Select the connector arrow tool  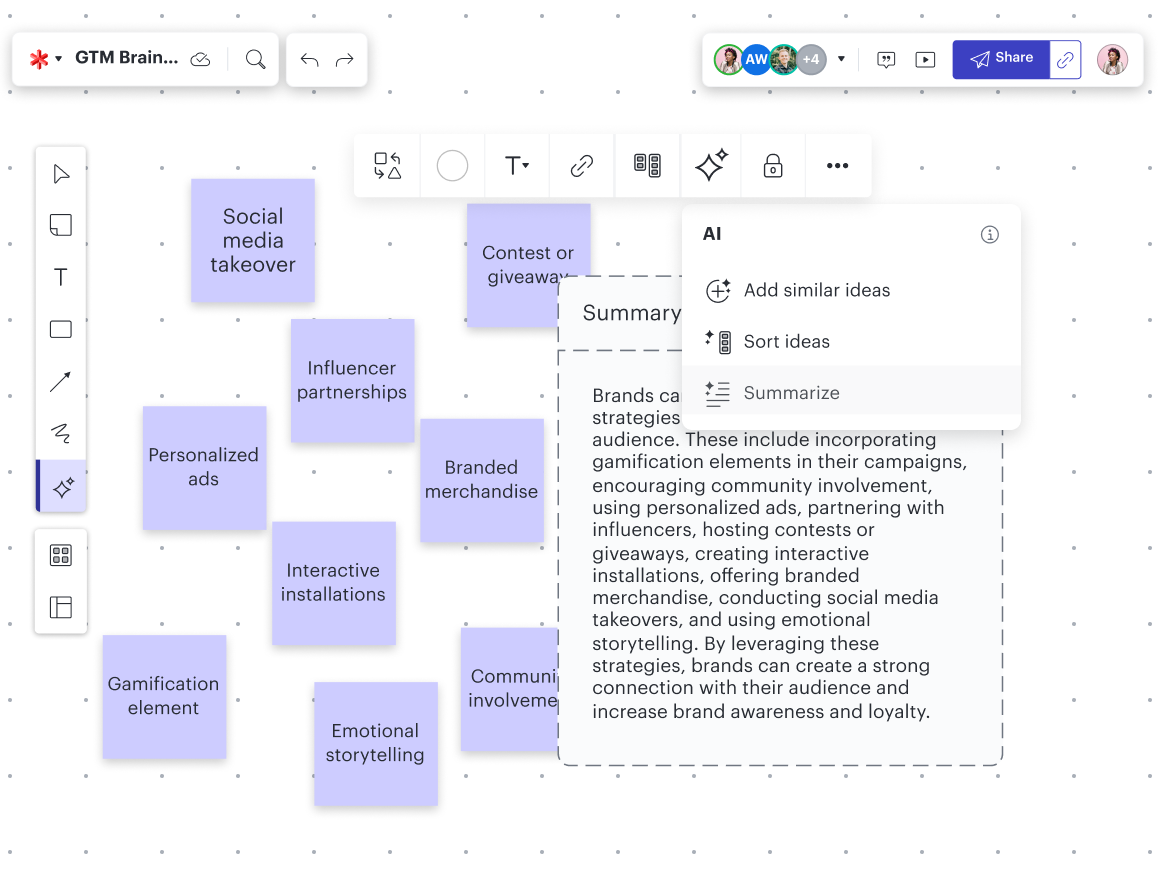(x=61, y=381)
